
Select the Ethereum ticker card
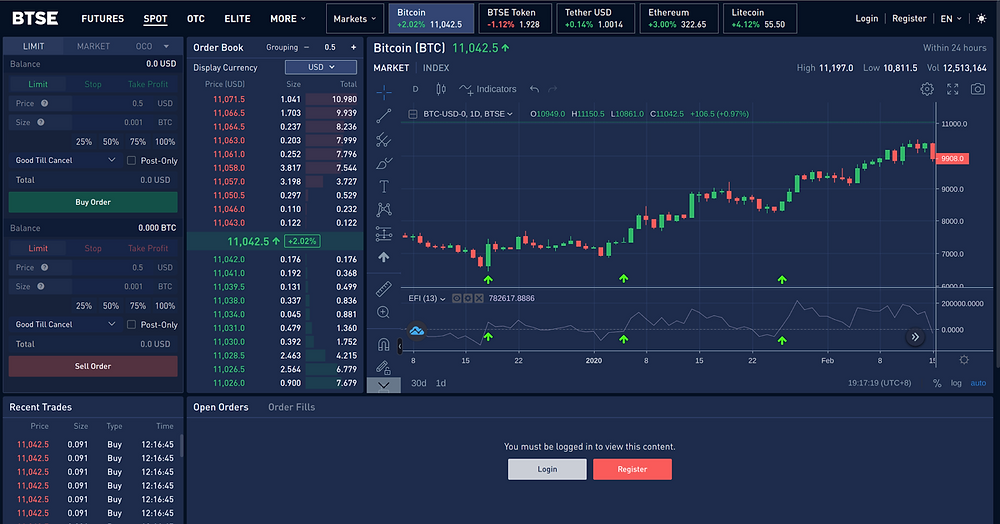coord(679,18)
